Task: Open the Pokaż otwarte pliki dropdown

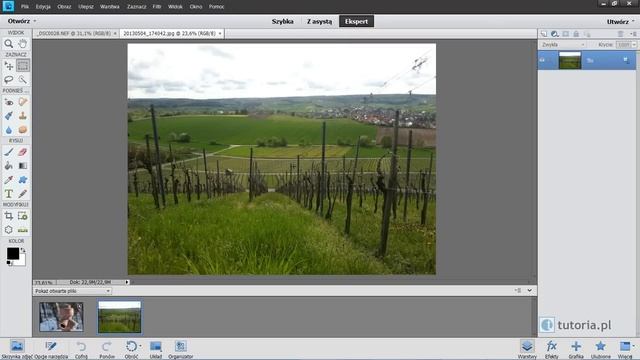Action: (x=72, y=291)
